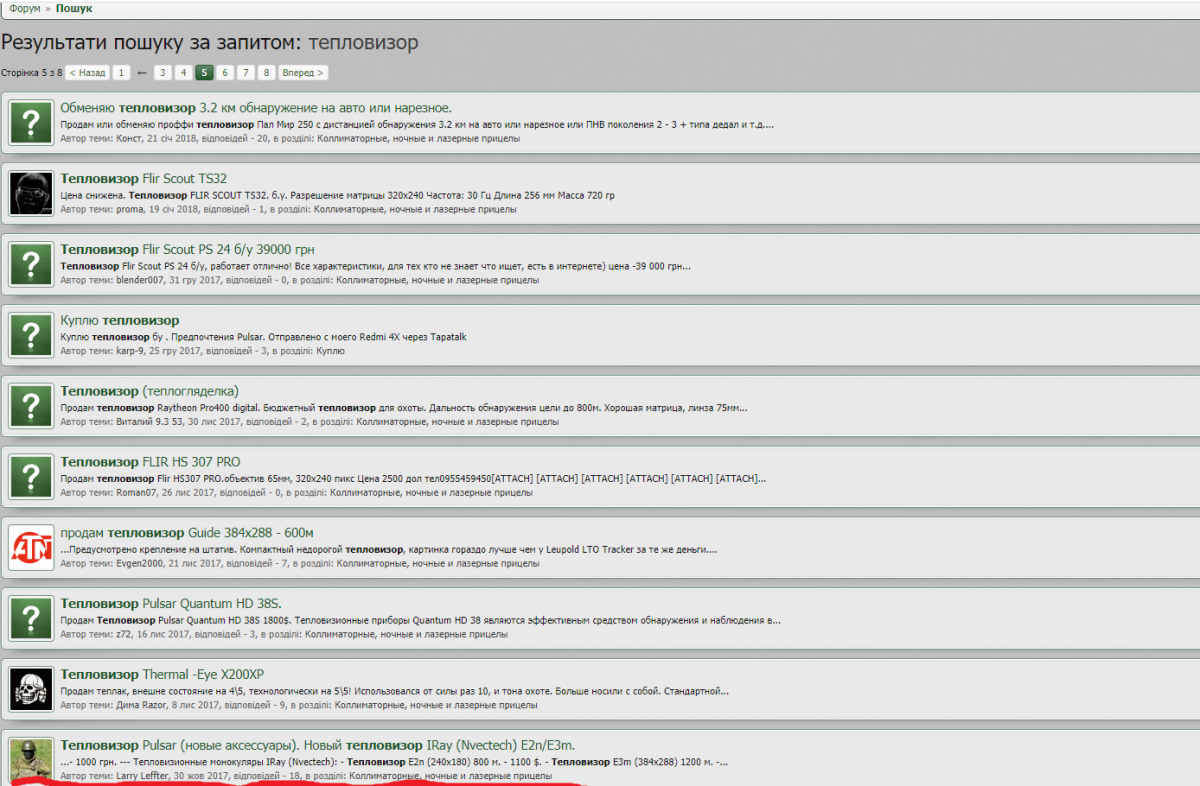1200x786 pixels.
Task: Open results page 6
Action: (225, 73)
